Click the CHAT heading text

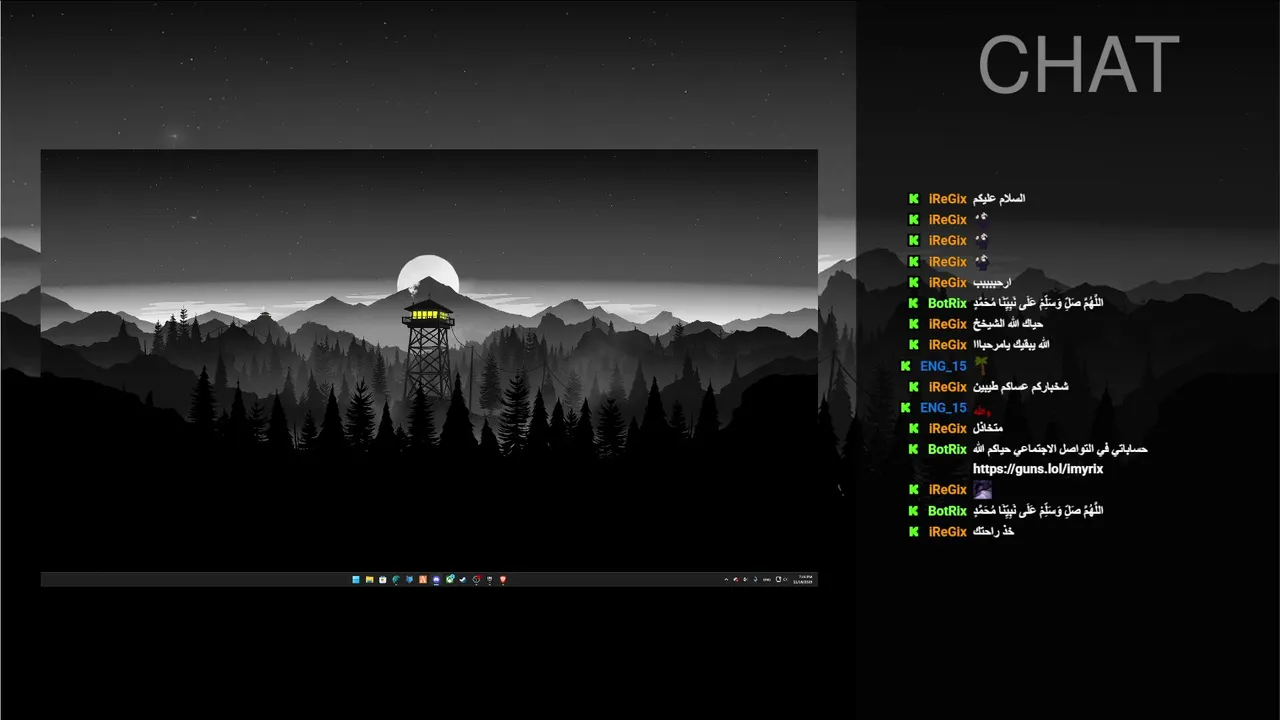(1079, 66)
